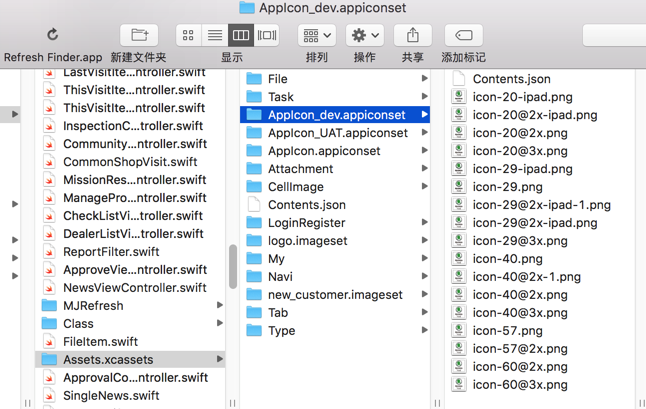Open the 操作 gear action menu

coord(365,35)
